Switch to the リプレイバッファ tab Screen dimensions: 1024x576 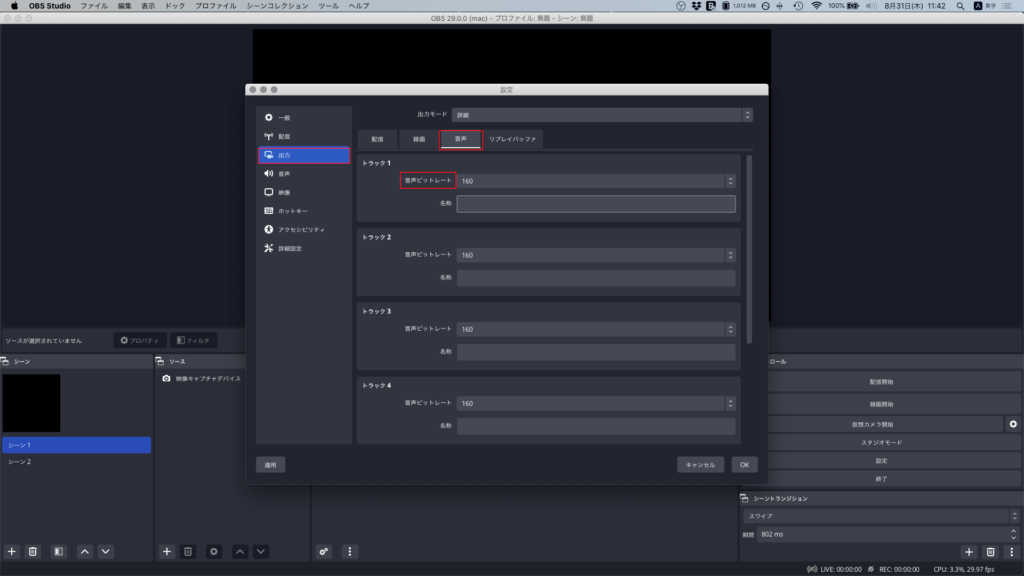coord(513,140)
